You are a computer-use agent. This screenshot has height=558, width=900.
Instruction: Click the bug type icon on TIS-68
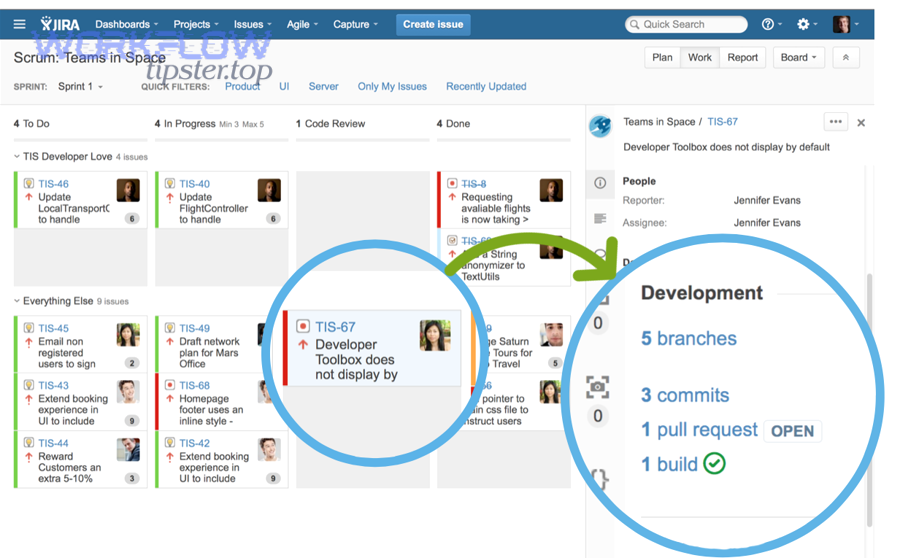tap(170, 385)
